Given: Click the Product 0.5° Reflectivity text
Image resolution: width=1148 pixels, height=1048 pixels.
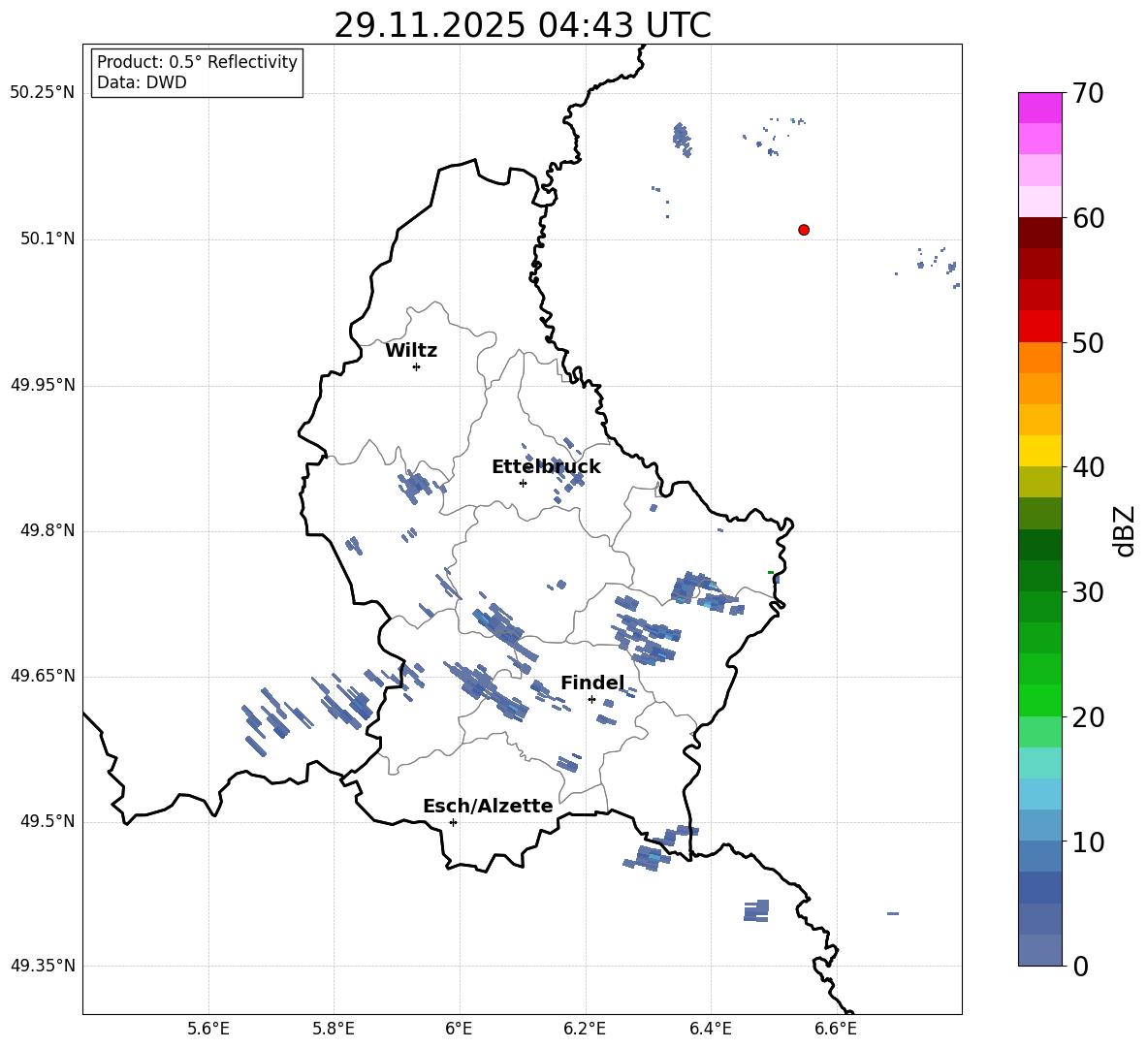Looking at the screenshot, I should point(197,62).
